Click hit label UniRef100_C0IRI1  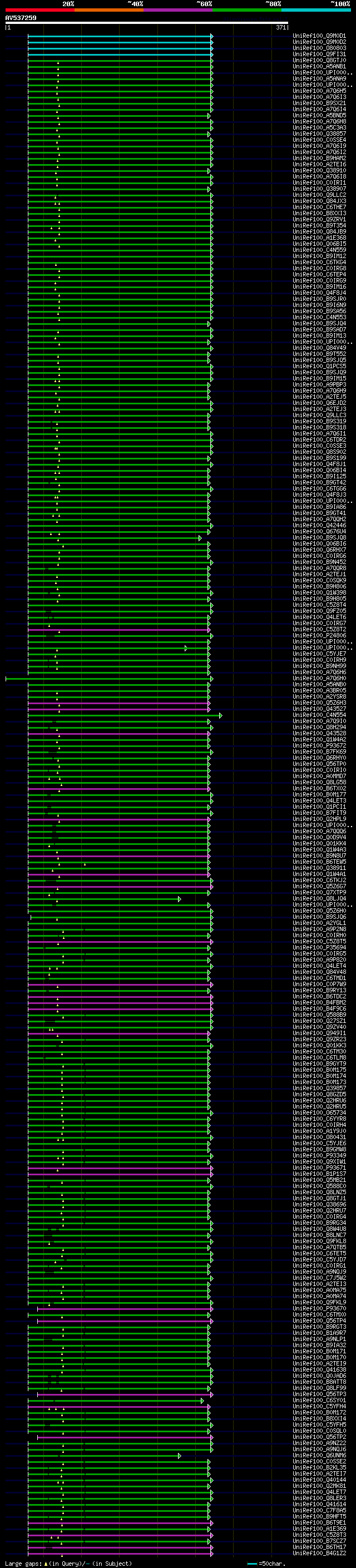click(319, 182)
